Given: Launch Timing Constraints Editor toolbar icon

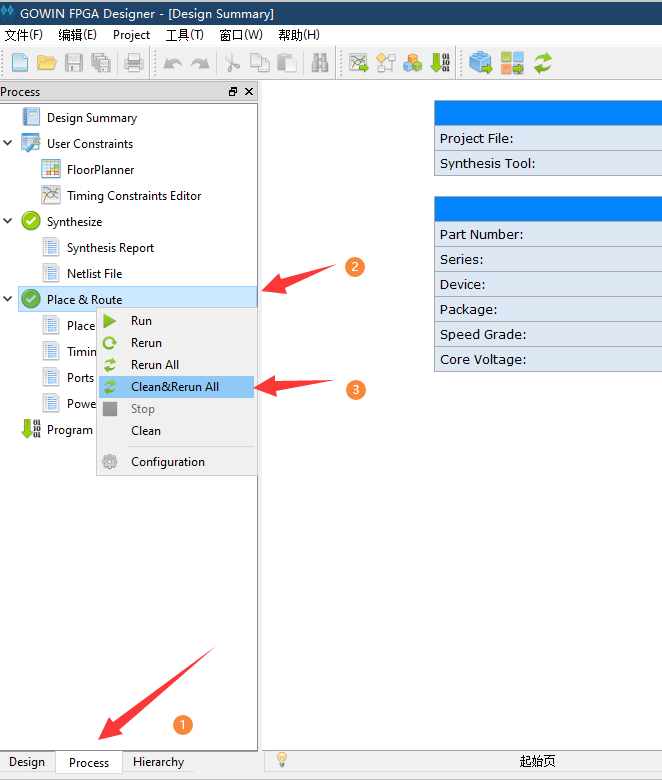Looking at the screenshot, I should (359, 63).
